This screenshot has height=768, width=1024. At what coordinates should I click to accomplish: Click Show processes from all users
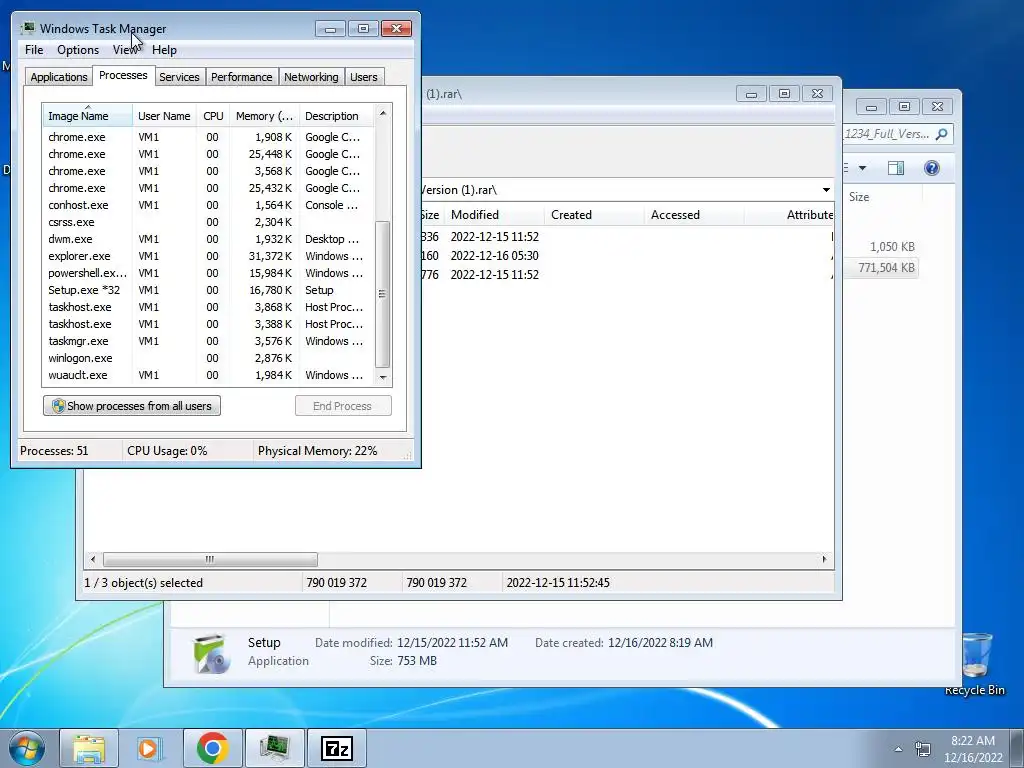pos(132,406)
